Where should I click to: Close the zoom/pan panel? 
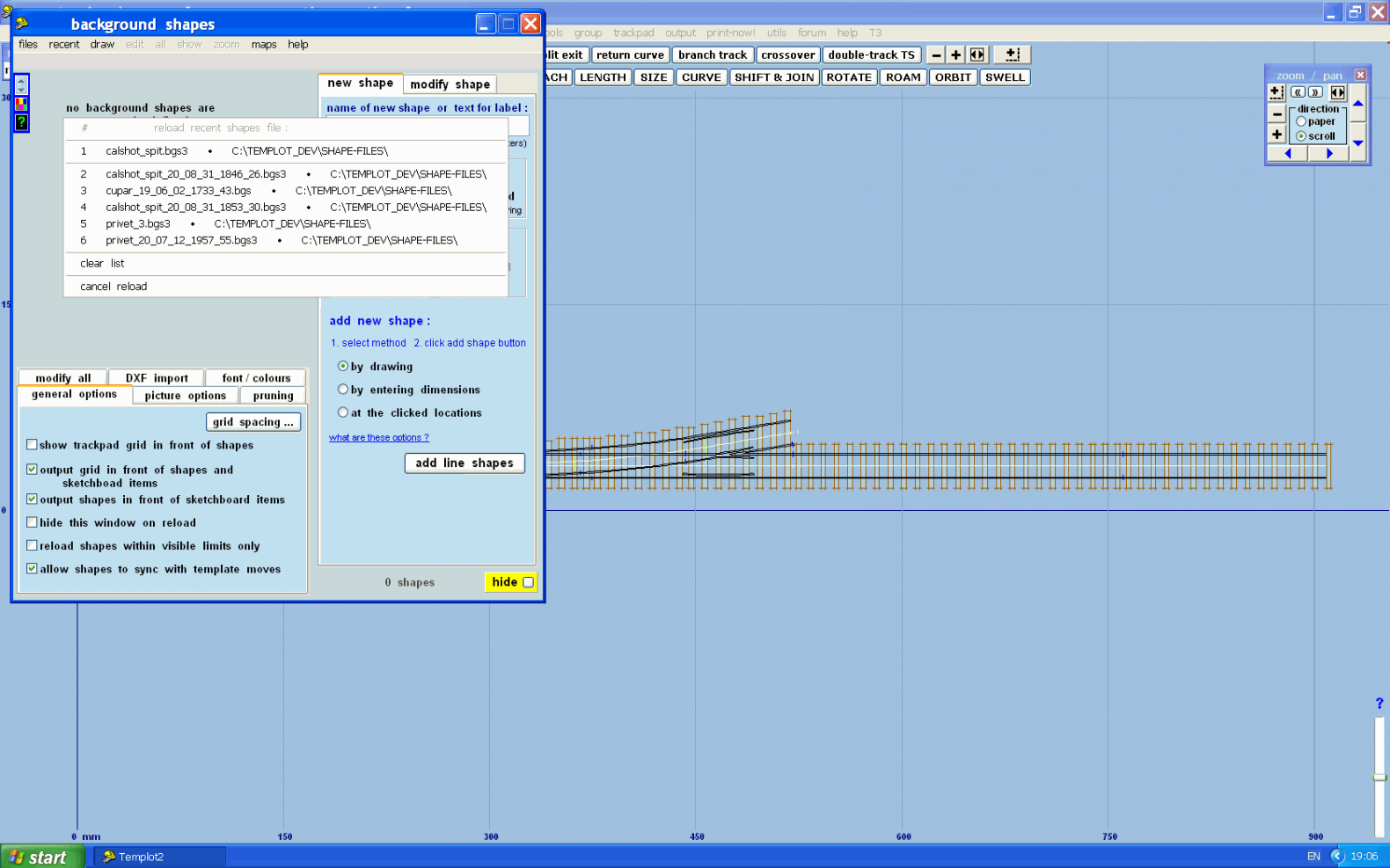tap(1360, 75)
